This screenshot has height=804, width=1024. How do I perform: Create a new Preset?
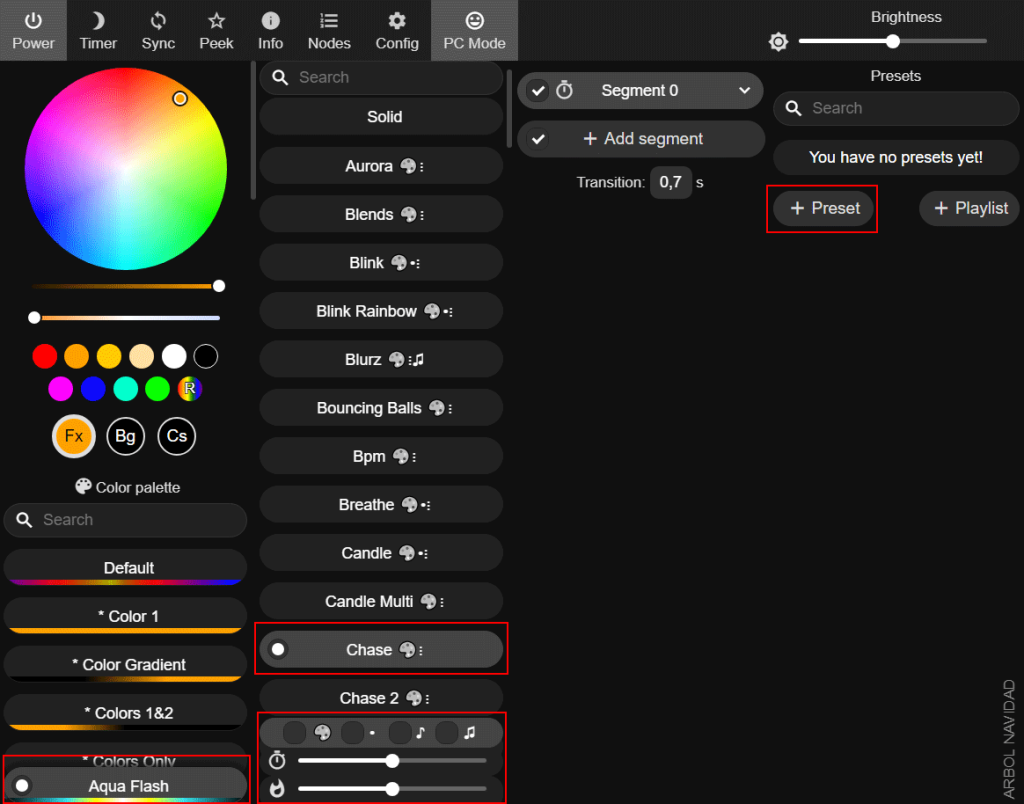[824, 208]
